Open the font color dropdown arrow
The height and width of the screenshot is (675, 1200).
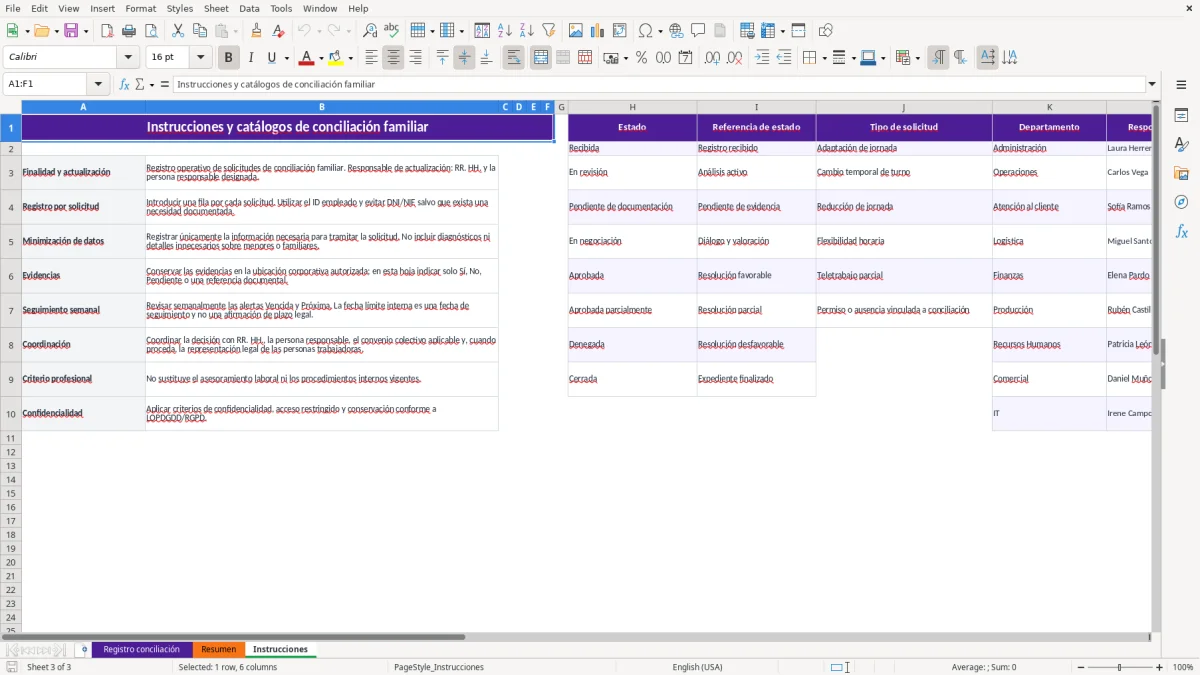(x=321, y=58)
